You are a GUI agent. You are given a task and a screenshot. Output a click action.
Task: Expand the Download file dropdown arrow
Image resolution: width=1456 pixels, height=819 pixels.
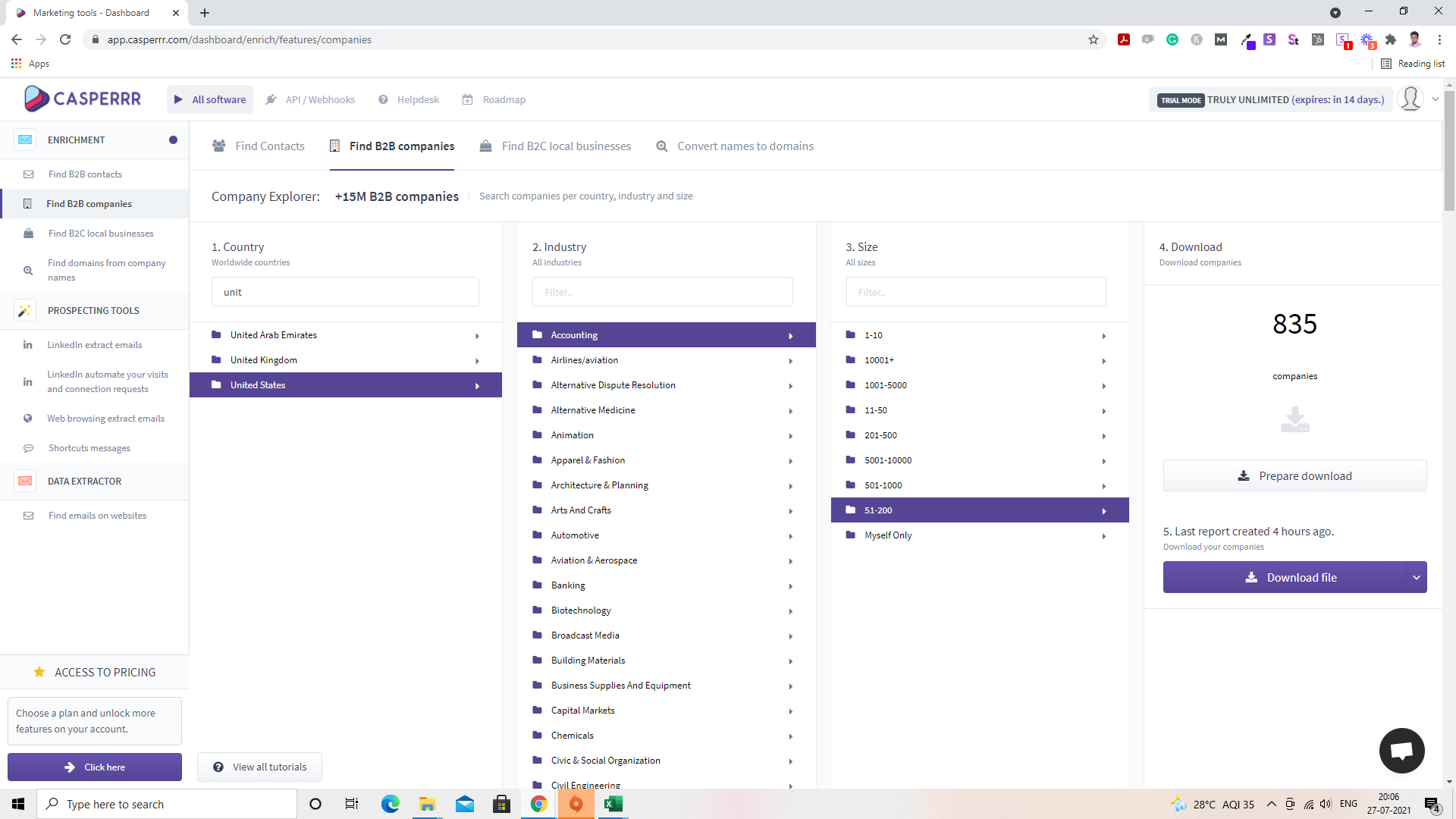tap(1416, 577)
